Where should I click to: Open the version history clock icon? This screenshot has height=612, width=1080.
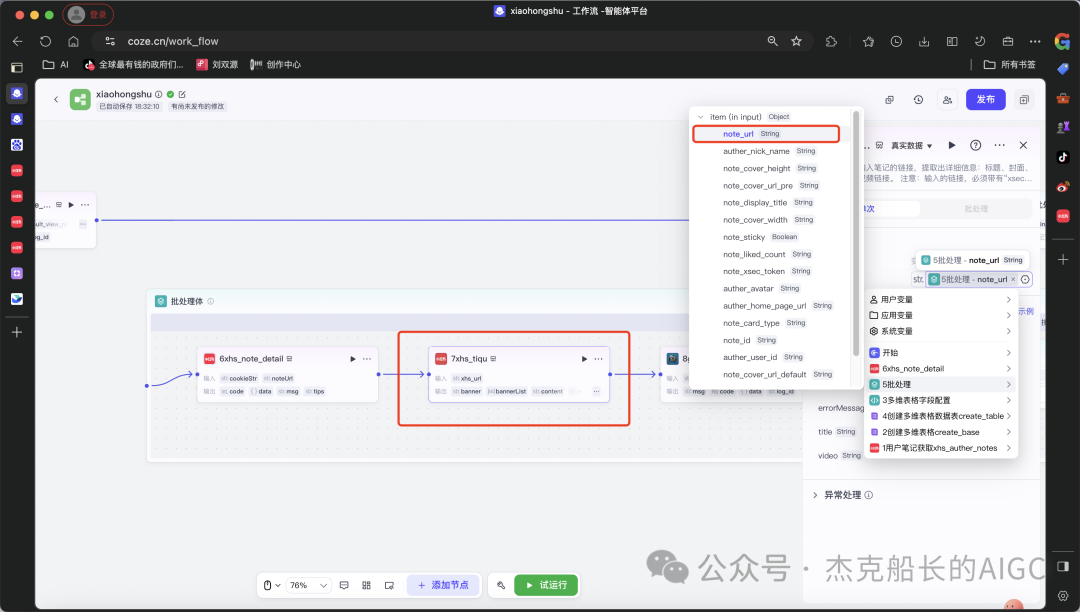(x=918, y=100)
